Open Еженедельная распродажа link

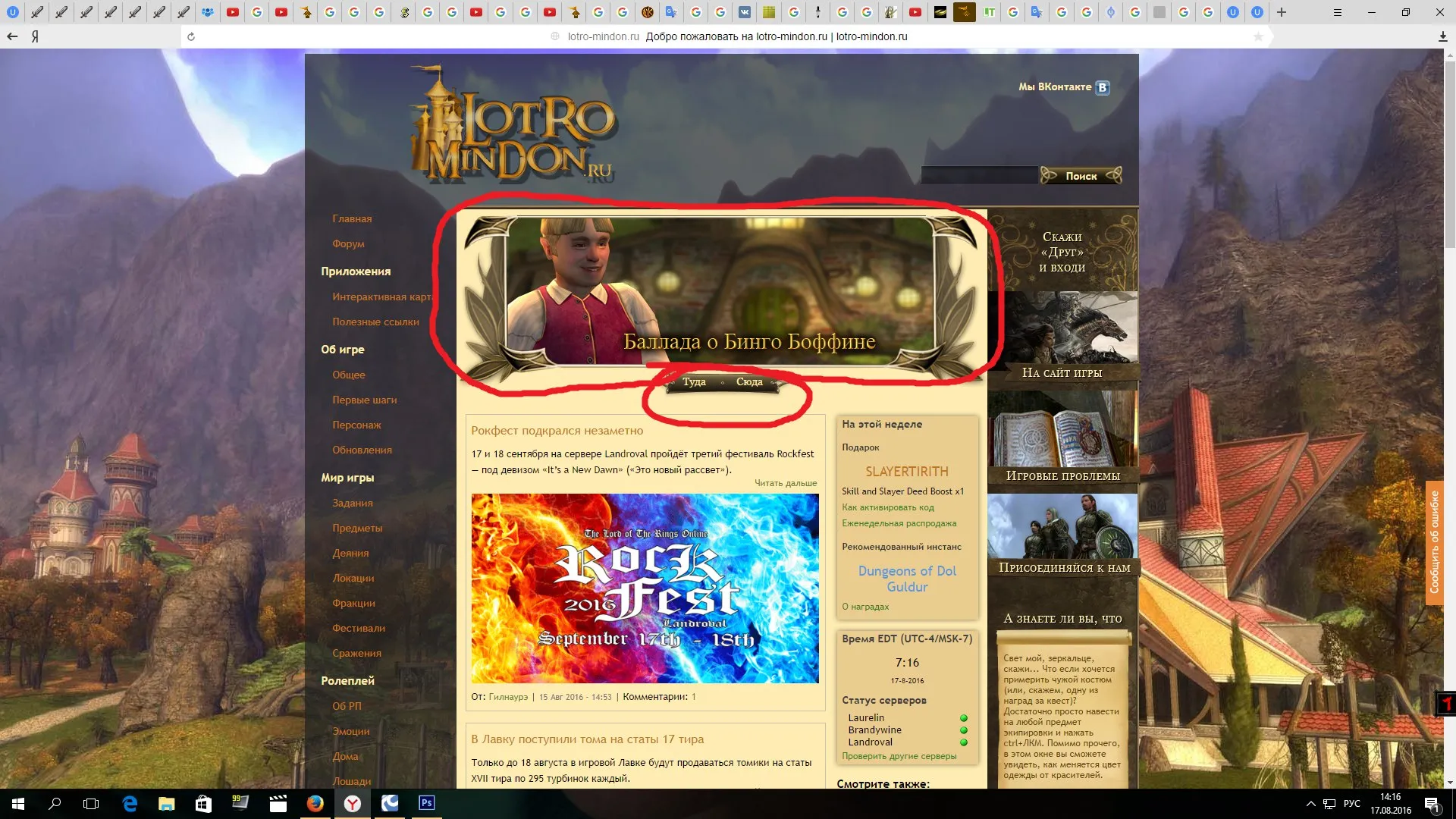pyautogui.click(x=899, y=523)
